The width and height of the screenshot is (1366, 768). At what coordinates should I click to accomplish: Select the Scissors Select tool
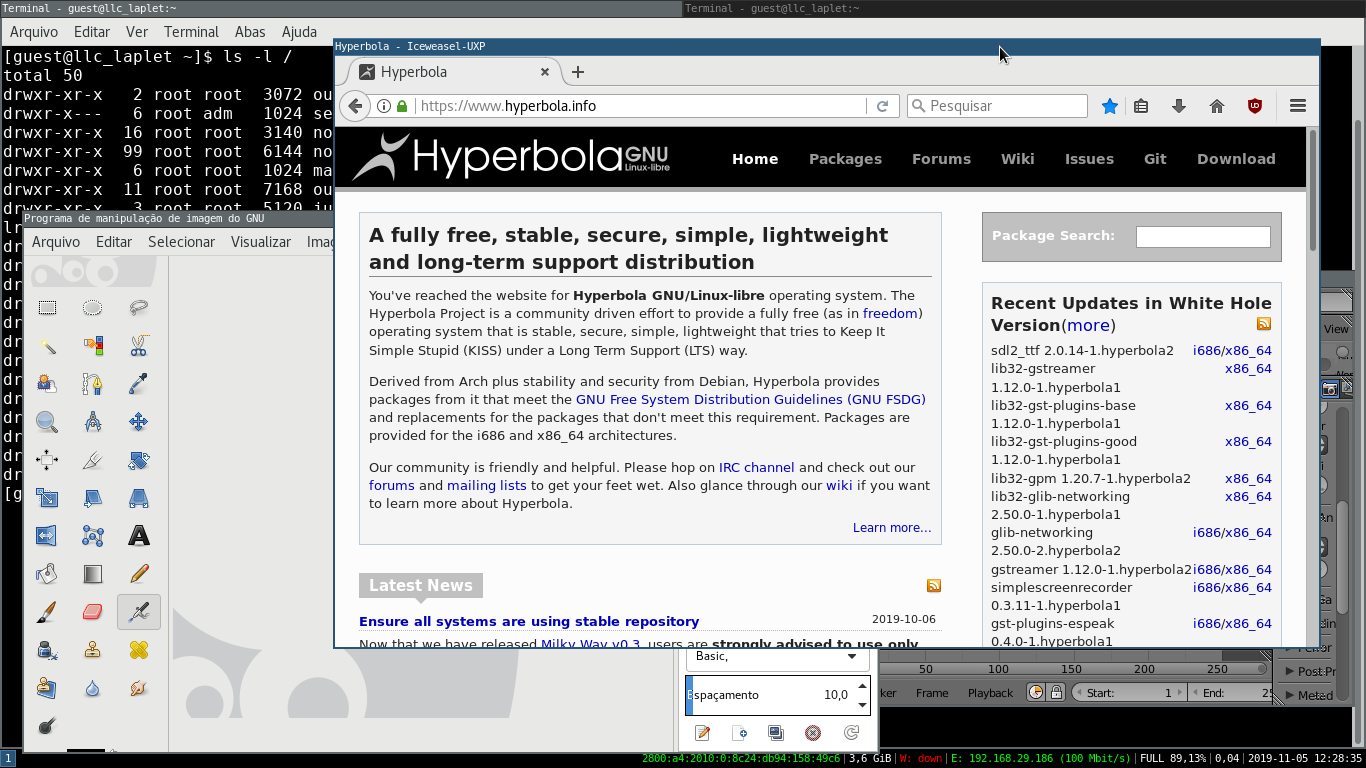click(139, 346)
